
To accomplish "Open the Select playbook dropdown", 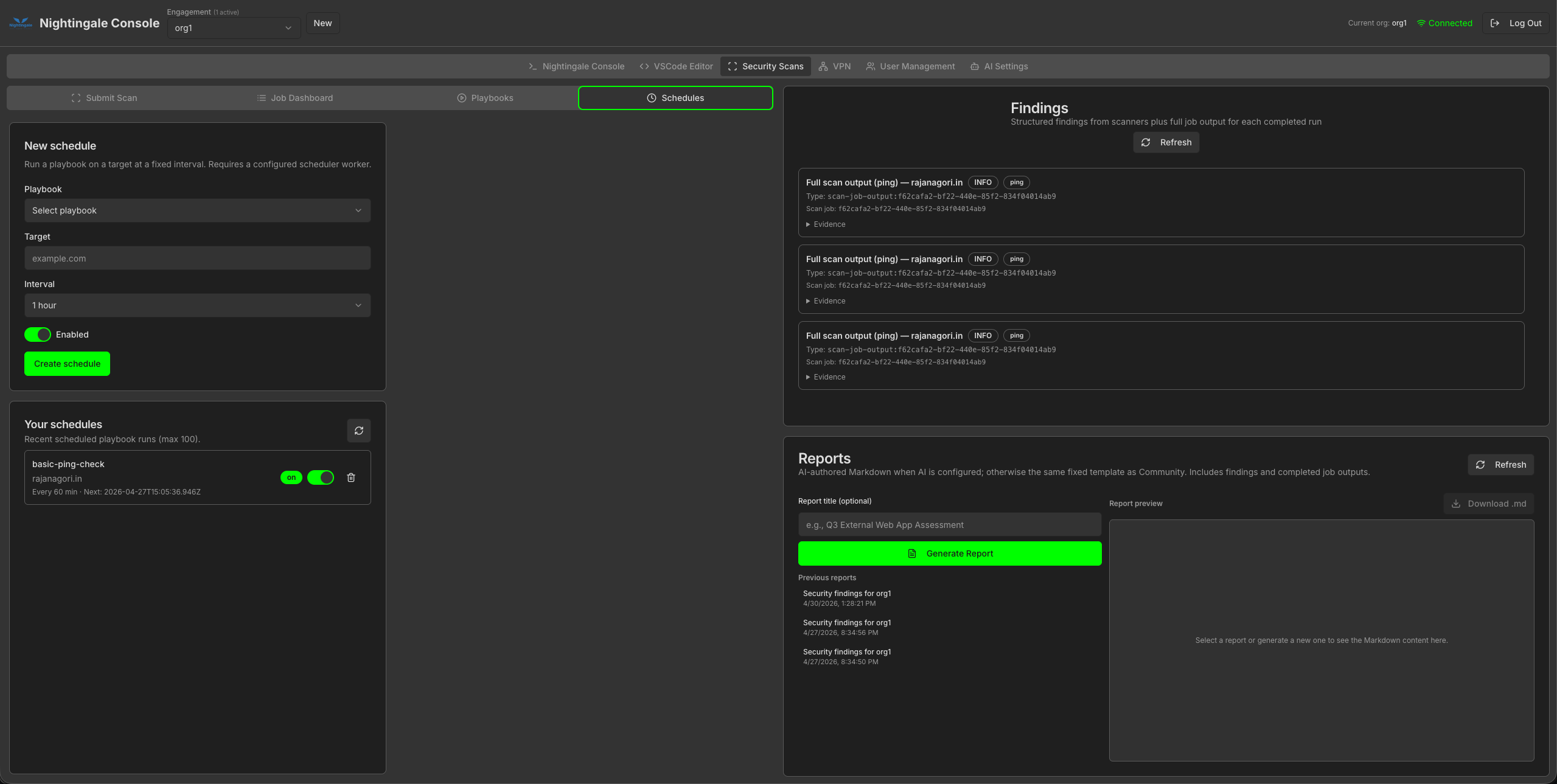I will pos(197,210).
